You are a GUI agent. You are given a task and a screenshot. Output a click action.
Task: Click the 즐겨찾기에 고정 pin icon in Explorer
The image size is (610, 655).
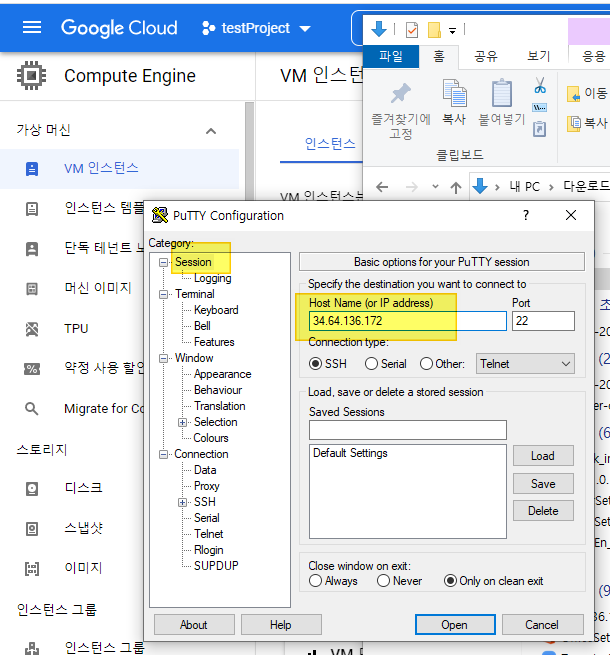tap(400, 93)
